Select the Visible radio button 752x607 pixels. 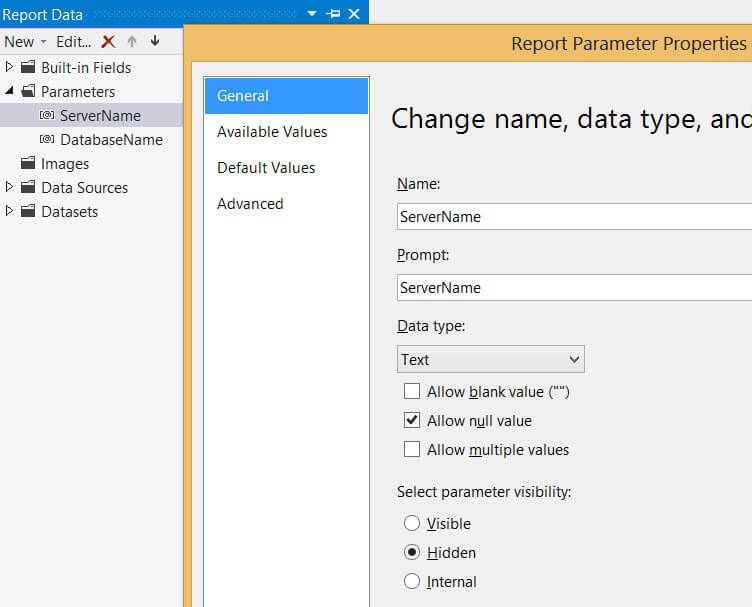412,524
